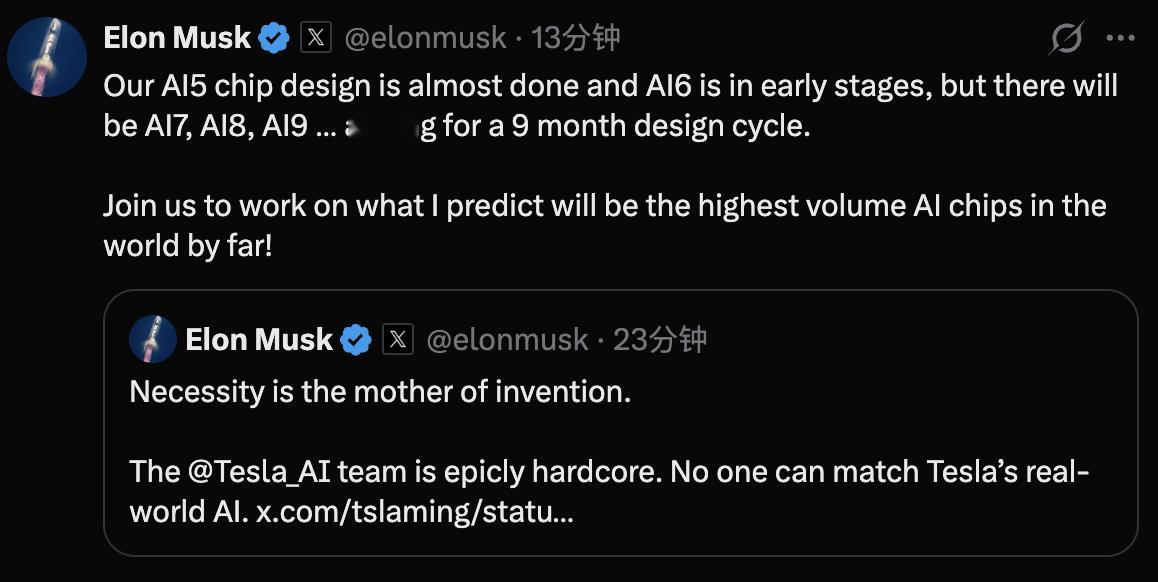Follow the x.com/tslaming/statu… link

click(414, 512)
